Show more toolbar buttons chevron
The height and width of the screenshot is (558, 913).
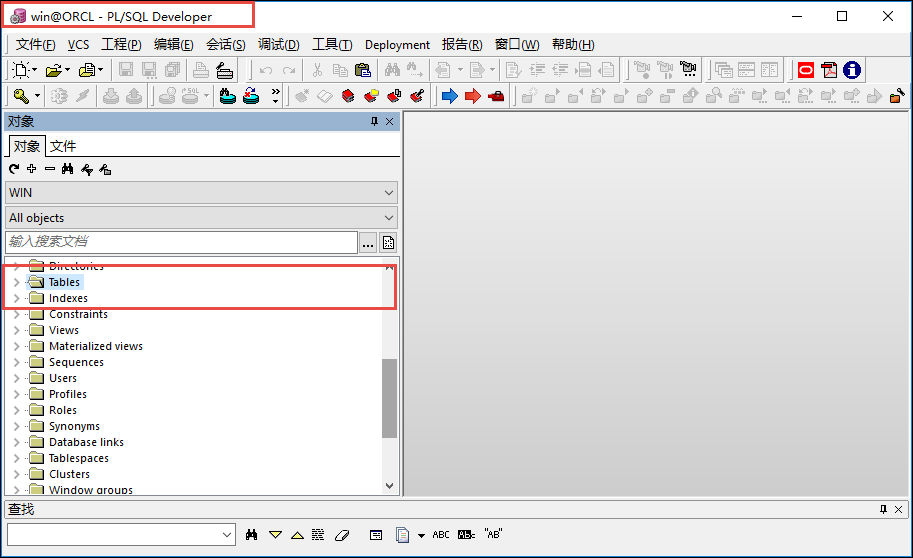click(x=275, y=96)
